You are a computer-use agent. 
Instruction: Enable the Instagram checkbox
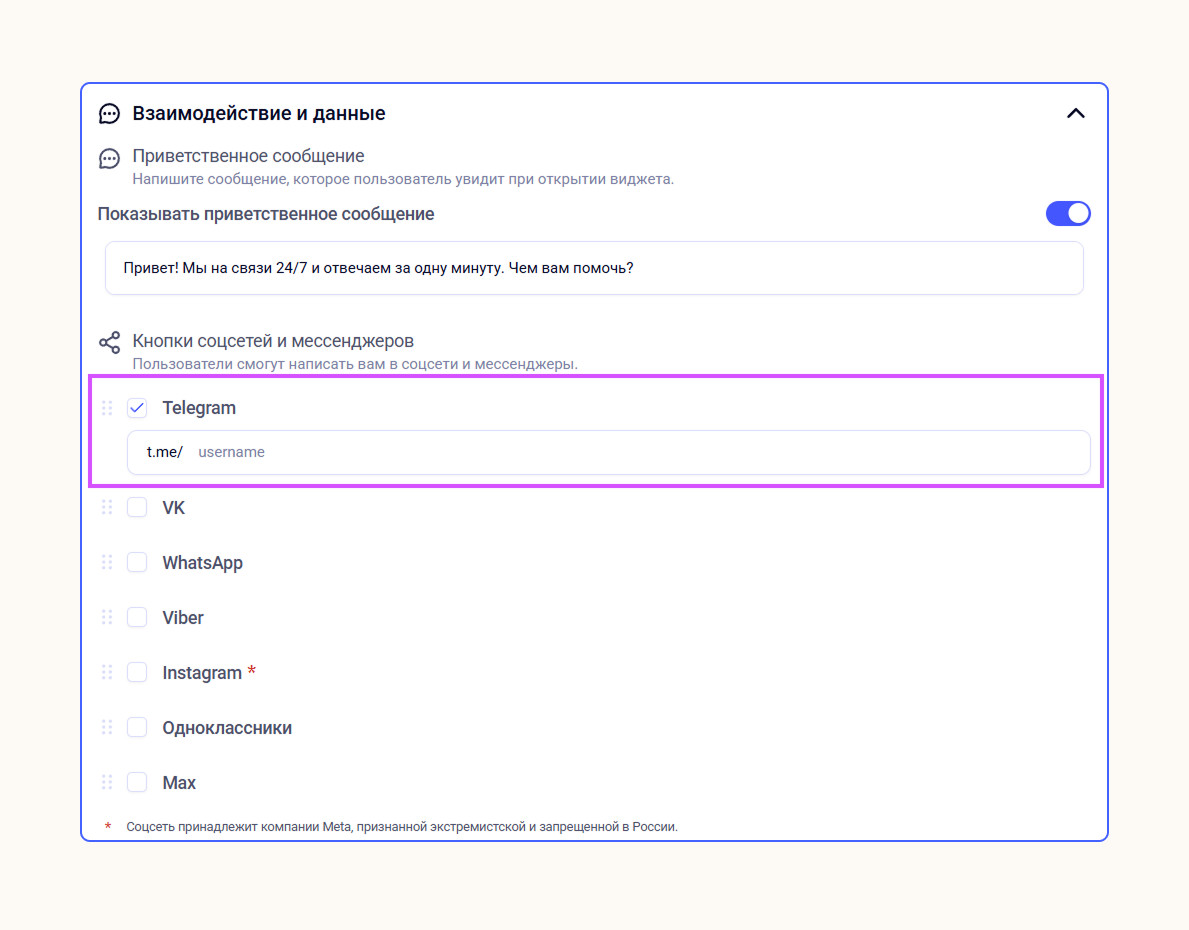click(x=137, y=673)
